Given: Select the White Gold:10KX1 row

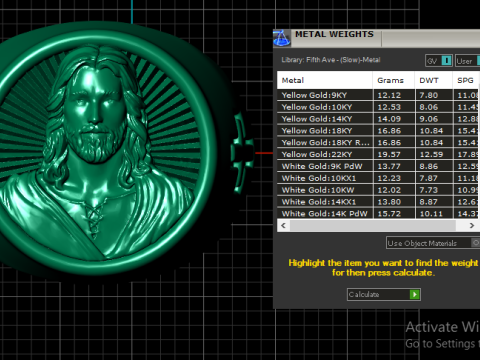Looking at the screenshot, I should tap(378, 178).
